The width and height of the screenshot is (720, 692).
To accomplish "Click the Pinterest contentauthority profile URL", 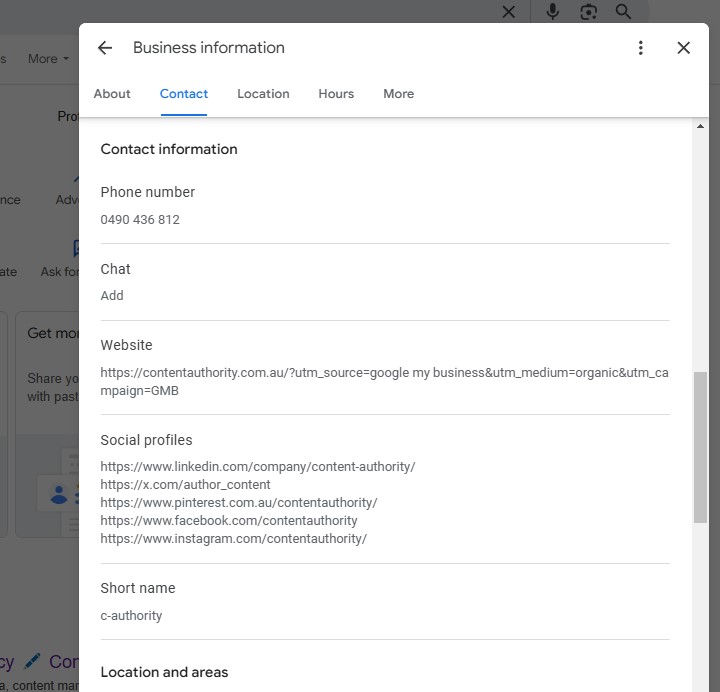I will pos(239,502).
